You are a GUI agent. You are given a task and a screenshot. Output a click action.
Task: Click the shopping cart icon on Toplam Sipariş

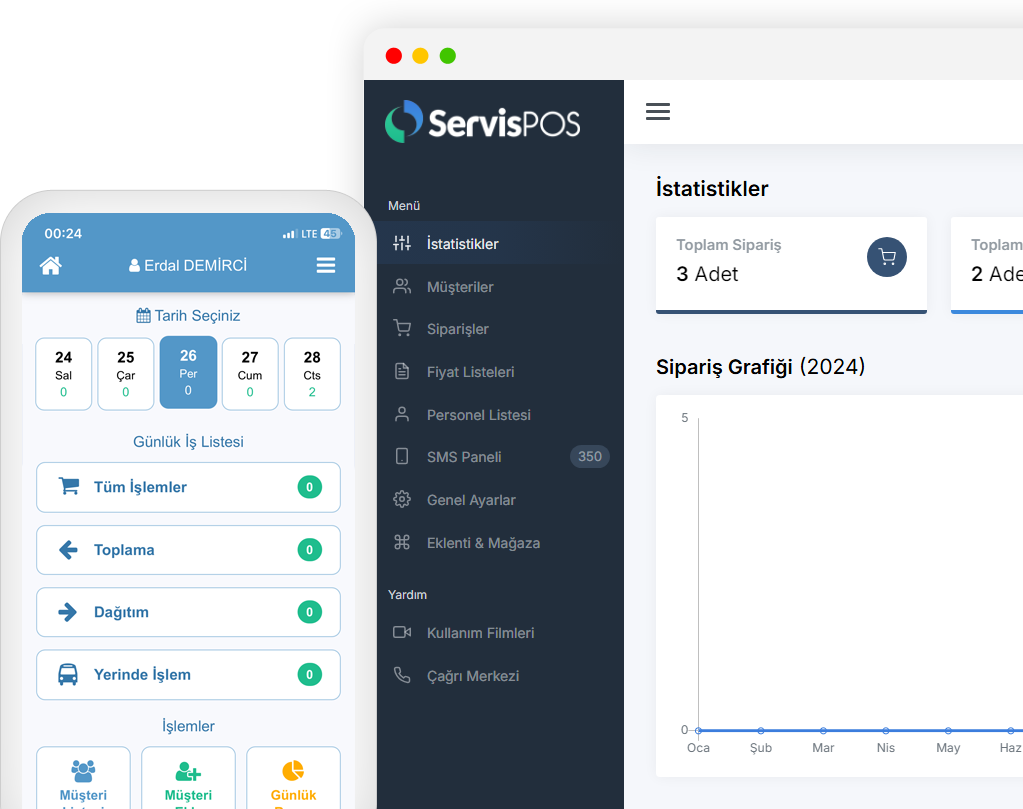coord(886,257)
